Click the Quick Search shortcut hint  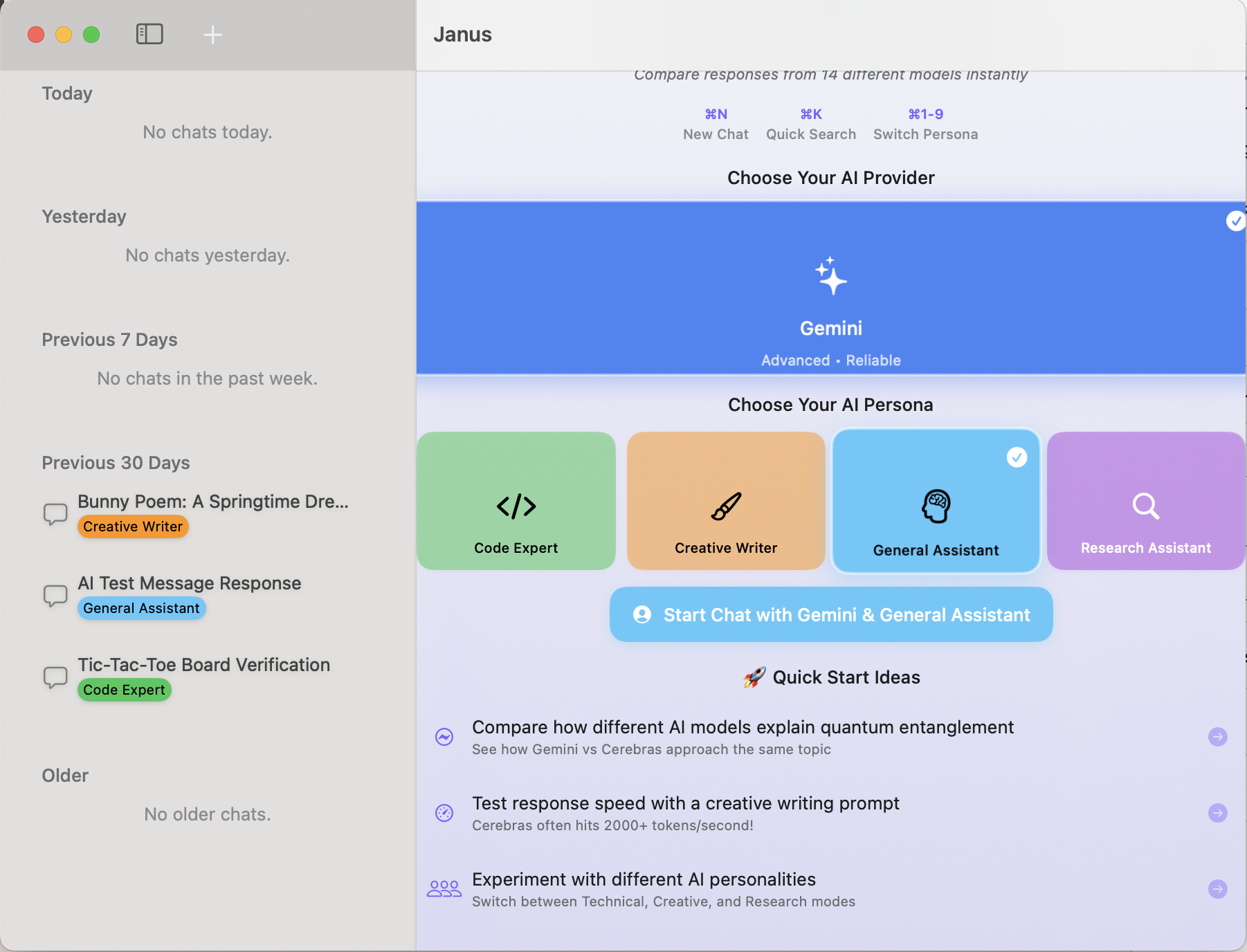[x=810, y=125]
